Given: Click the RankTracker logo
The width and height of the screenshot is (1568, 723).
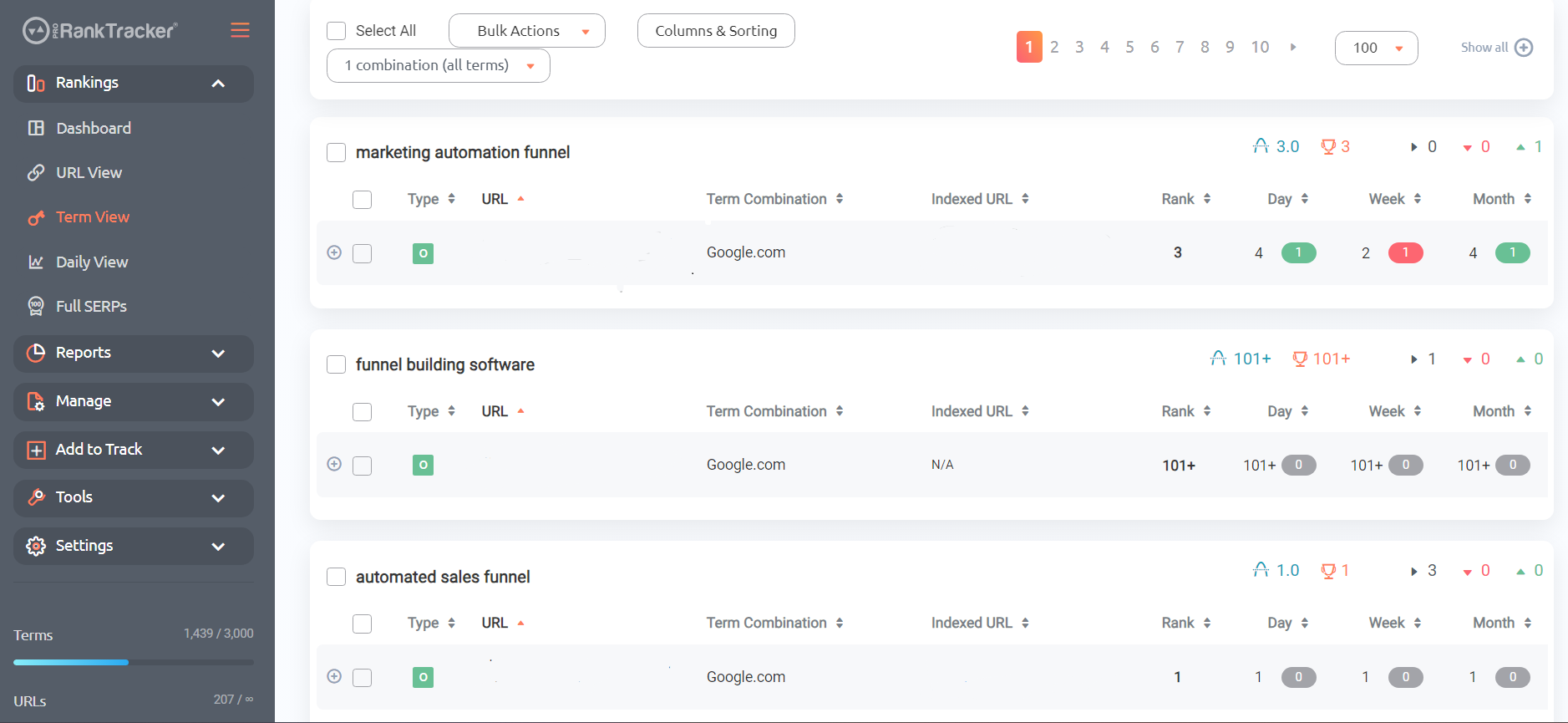Looking at the screenshot, I should coord(99,31).
